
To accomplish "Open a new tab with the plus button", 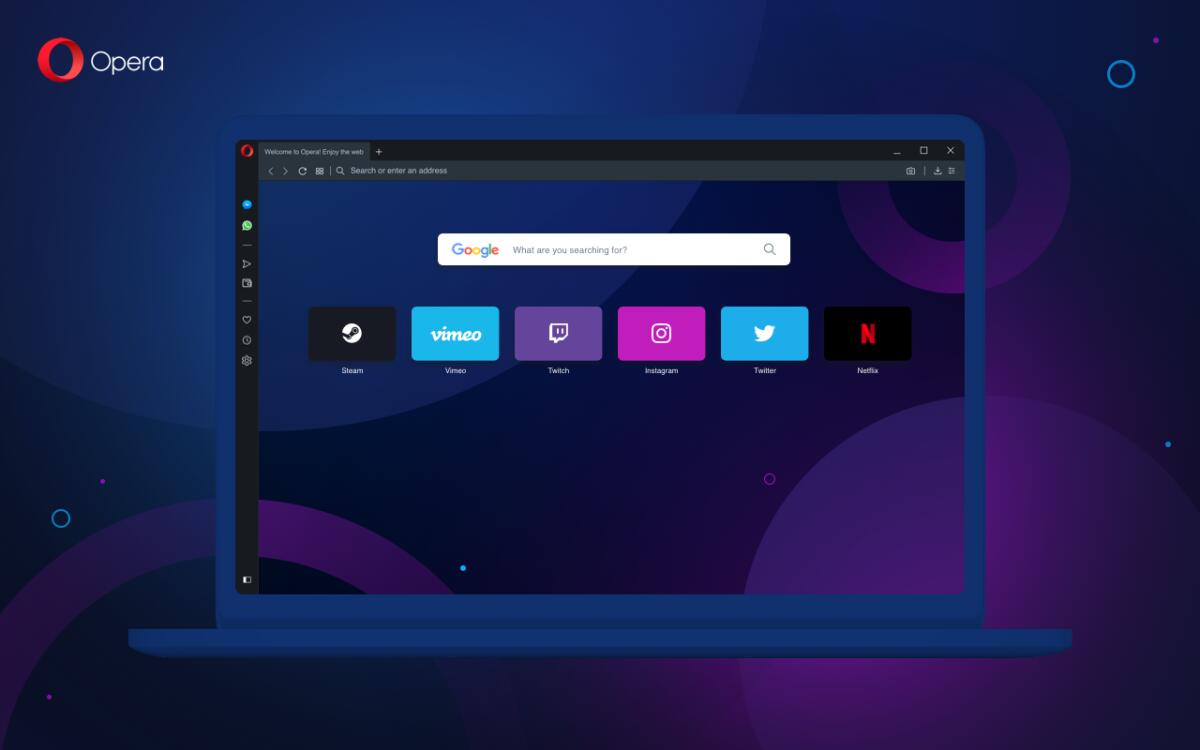I will (378, 151).
